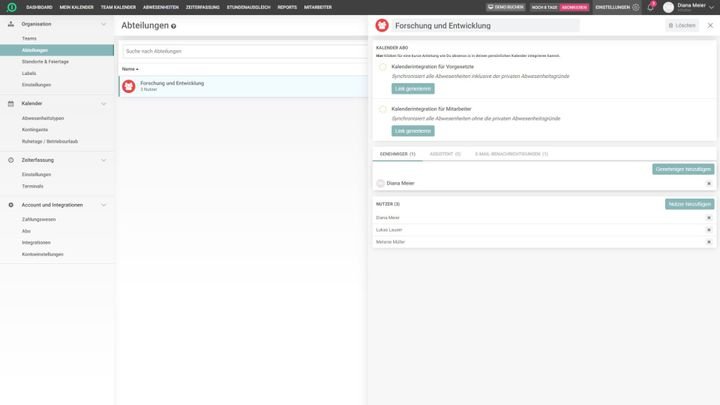Click the Demo buchen button
The width and height of the screenshot is (720, 405).
click(x=506, y=7)
